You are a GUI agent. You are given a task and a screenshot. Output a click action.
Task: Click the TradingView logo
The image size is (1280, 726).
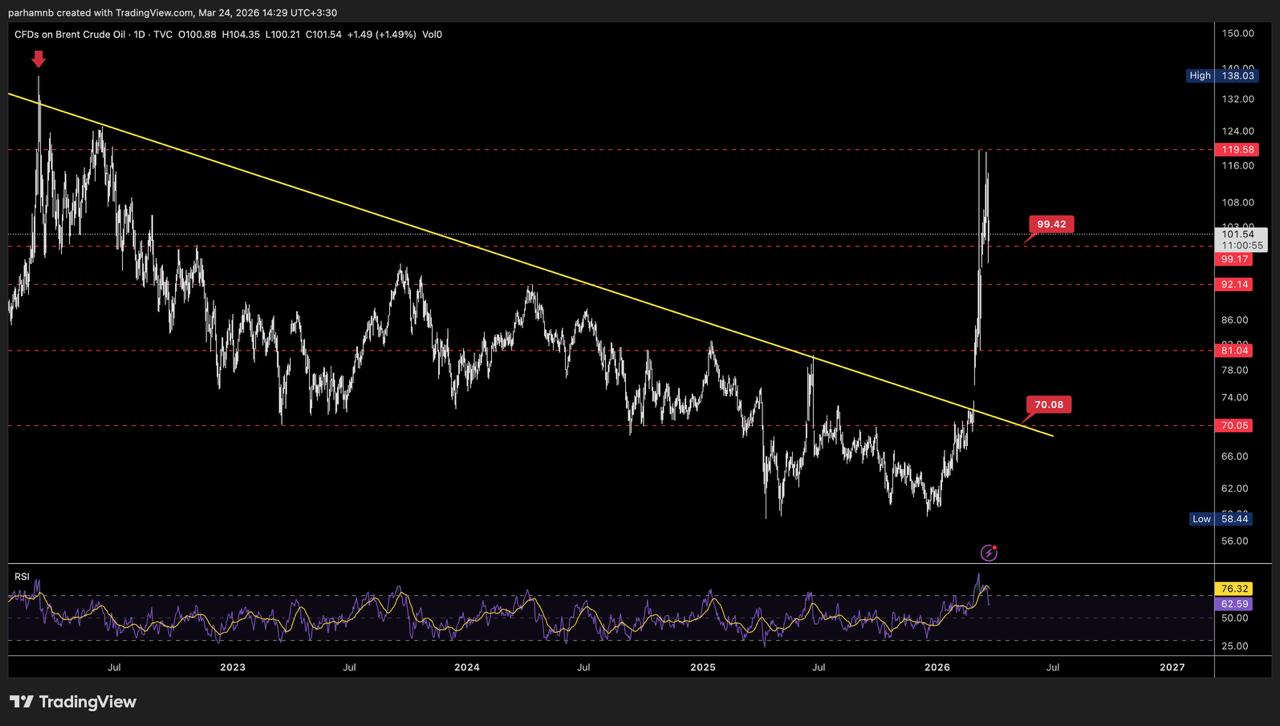73,702
